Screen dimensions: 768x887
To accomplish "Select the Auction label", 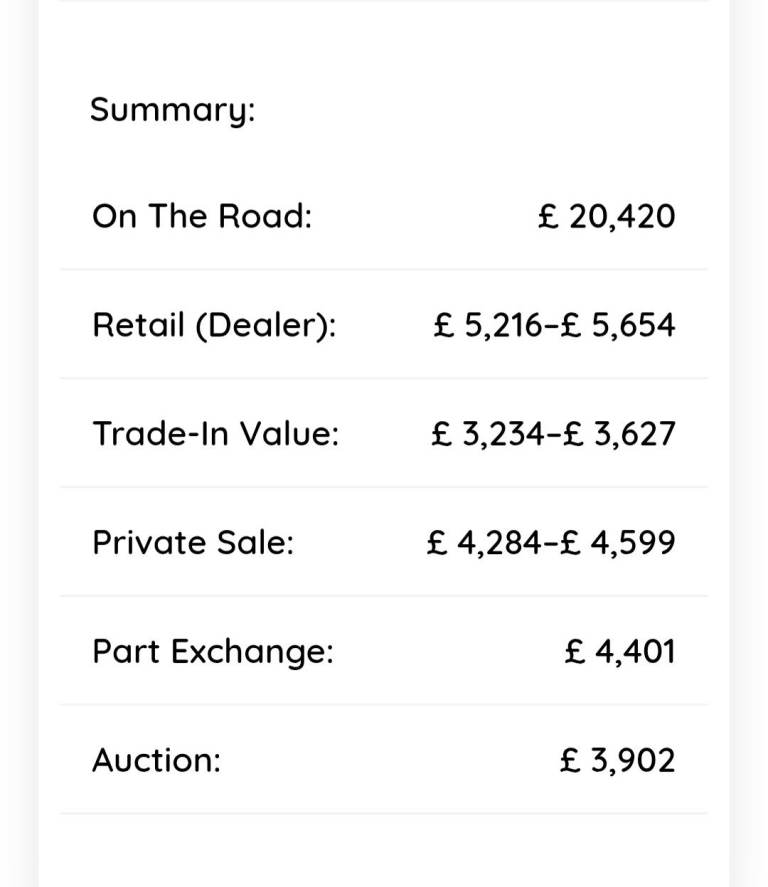I will tap(156, 761).
